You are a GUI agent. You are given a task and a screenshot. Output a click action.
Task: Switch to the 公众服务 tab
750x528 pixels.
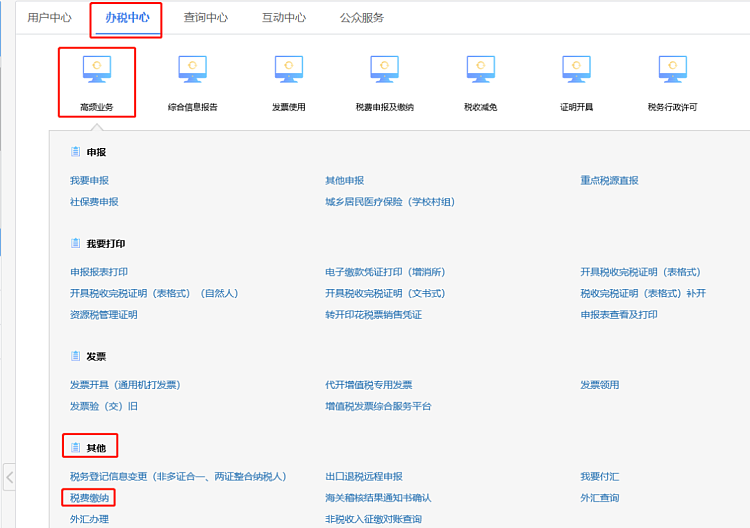[362, 18]
